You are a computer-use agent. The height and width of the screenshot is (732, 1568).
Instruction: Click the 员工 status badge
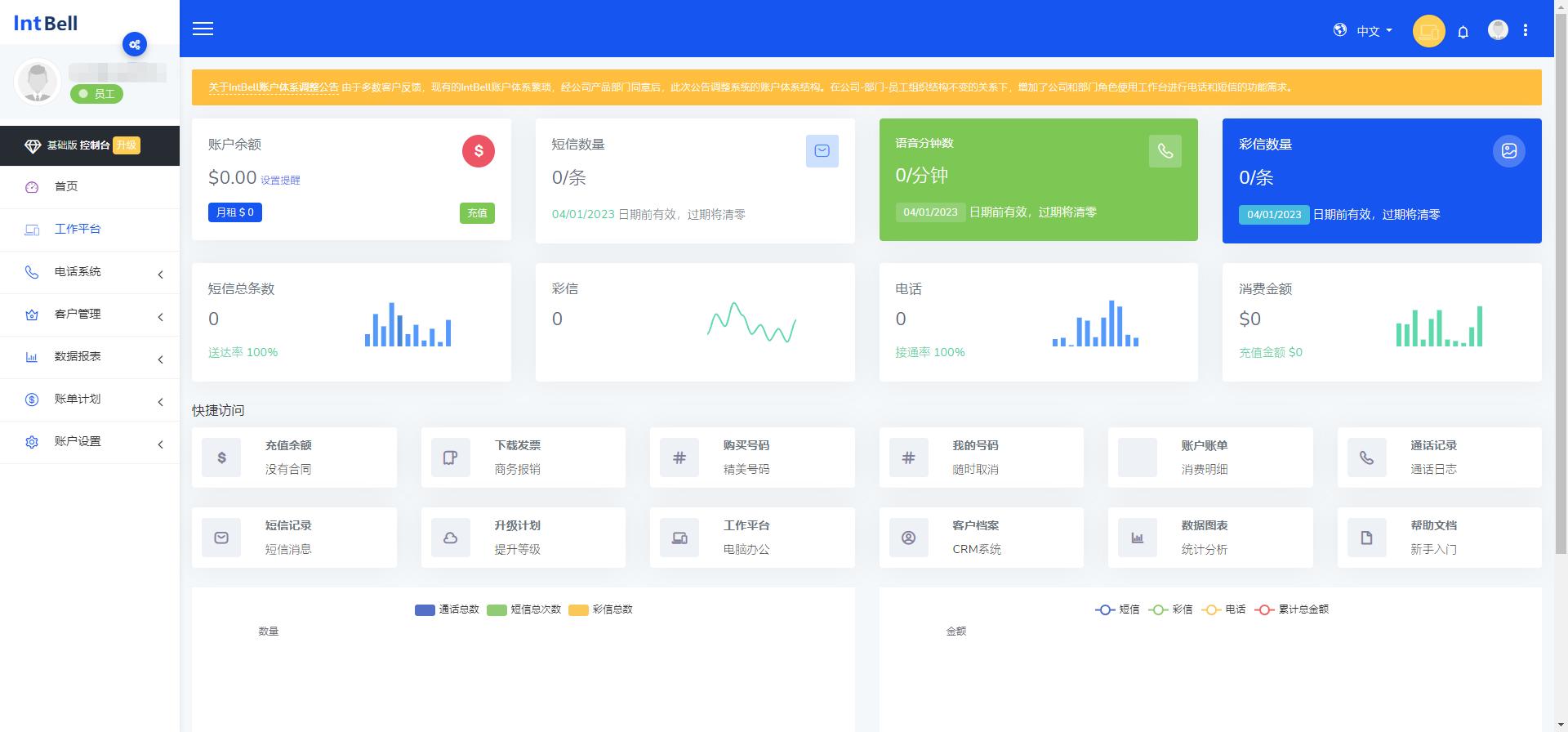[x=97, y=94]
